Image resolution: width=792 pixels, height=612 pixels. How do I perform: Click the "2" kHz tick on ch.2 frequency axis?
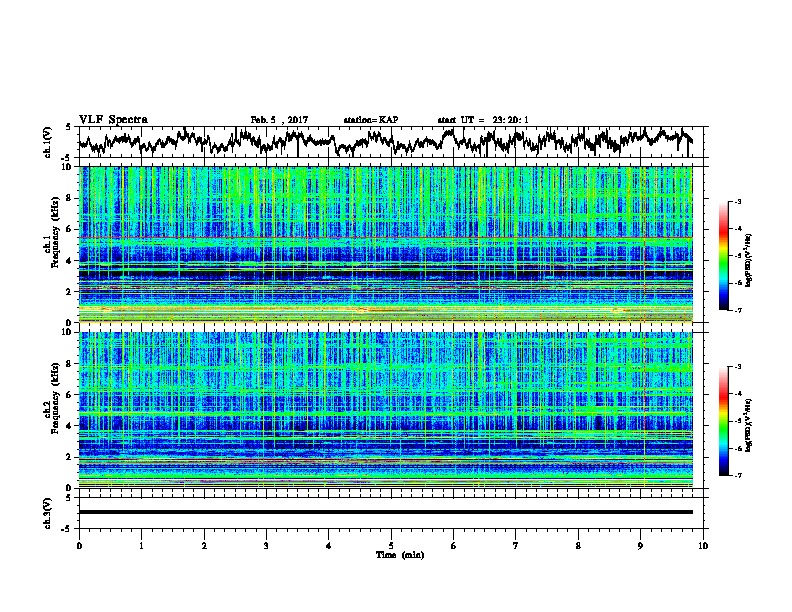pos(69,456)
